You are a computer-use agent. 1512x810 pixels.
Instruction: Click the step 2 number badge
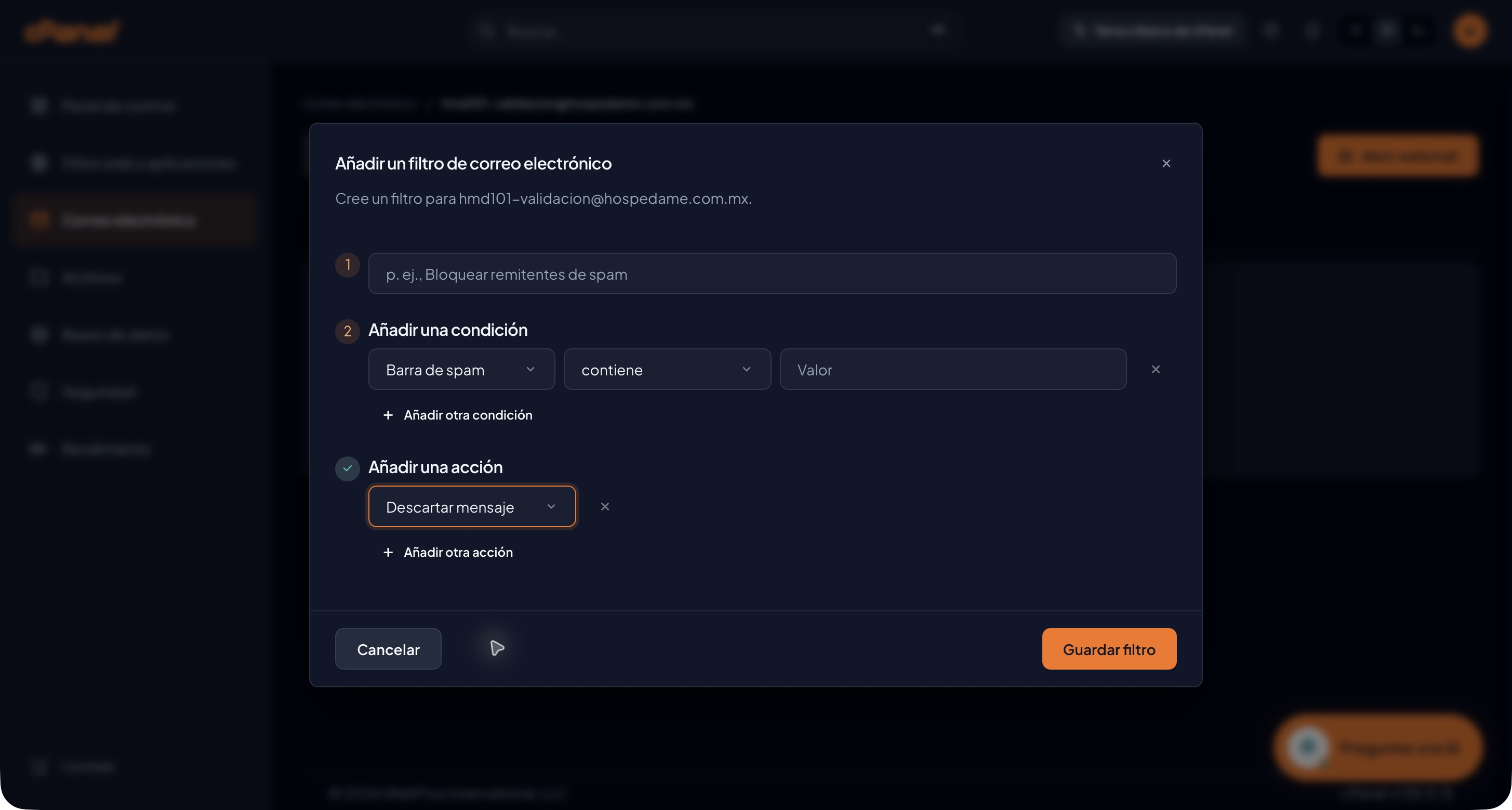348,331
